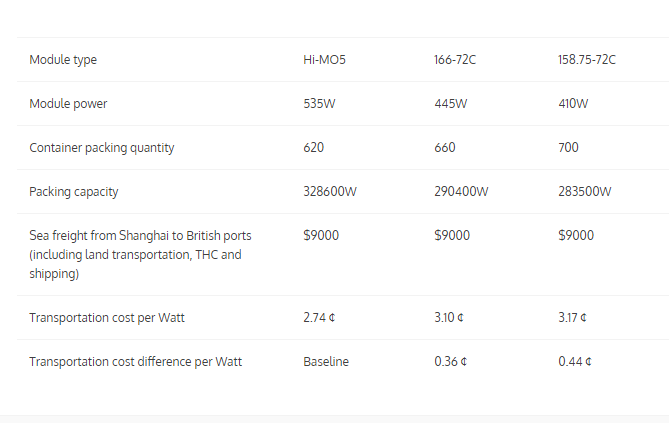Click the 700 packing quantity value
This screenshot has height=423, width=669.
pyautogui.click(x=568, y=148)
